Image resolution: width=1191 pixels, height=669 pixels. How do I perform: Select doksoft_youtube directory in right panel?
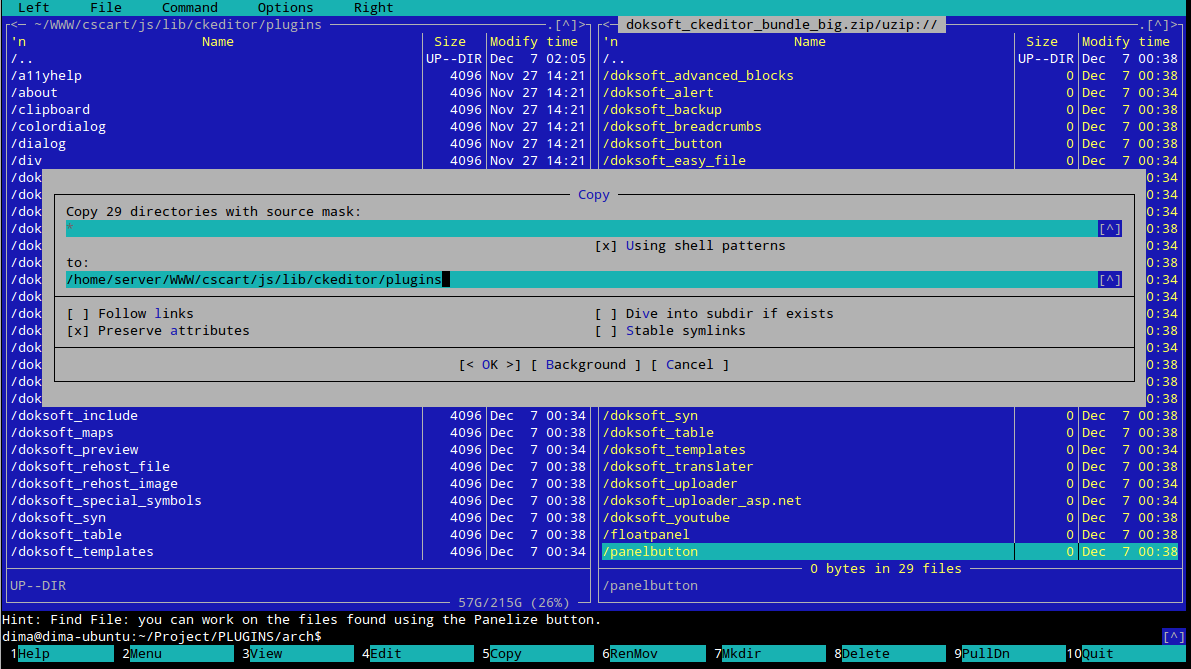pos(666,518)
